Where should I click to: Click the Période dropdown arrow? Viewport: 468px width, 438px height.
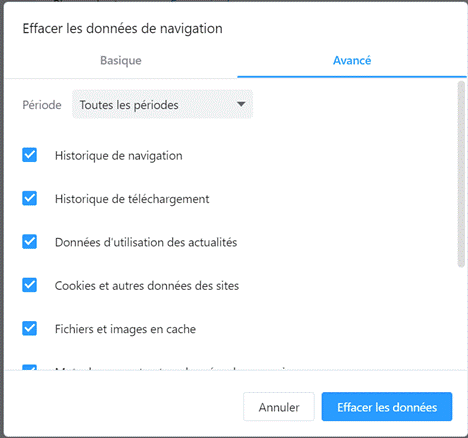pyautogui.click(x=241, y=104)
